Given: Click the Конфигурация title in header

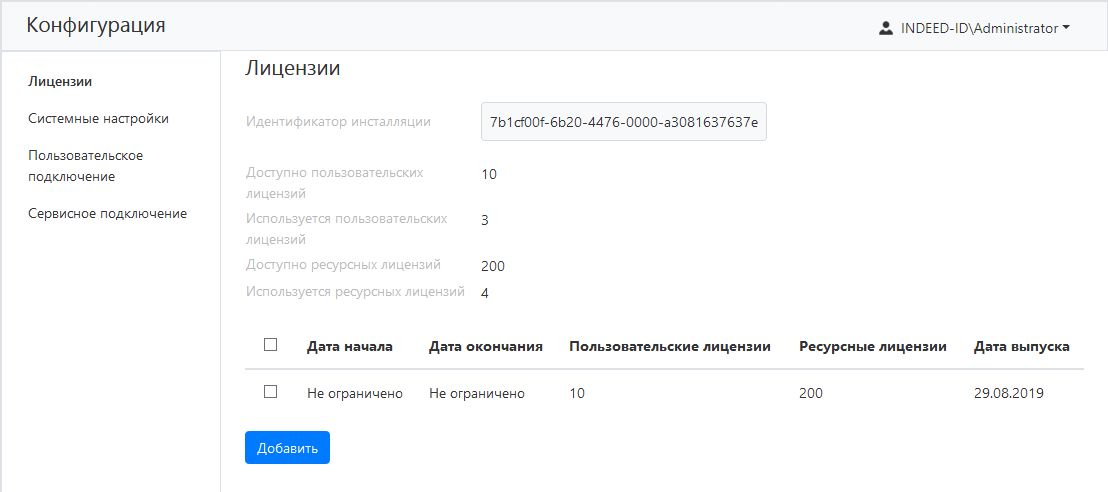Looking at the screenshot, I should 96,26.
